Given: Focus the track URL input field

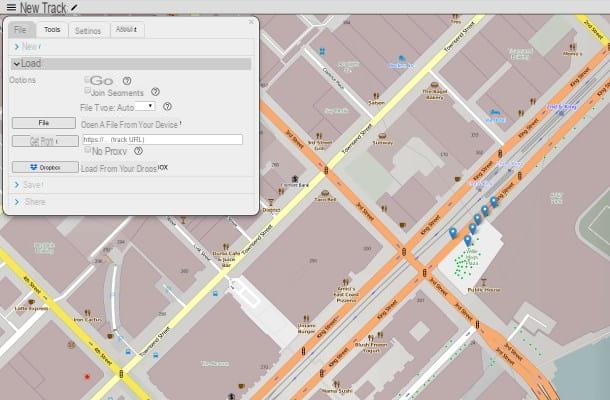Looking at the screenshot, I should 163,139.
